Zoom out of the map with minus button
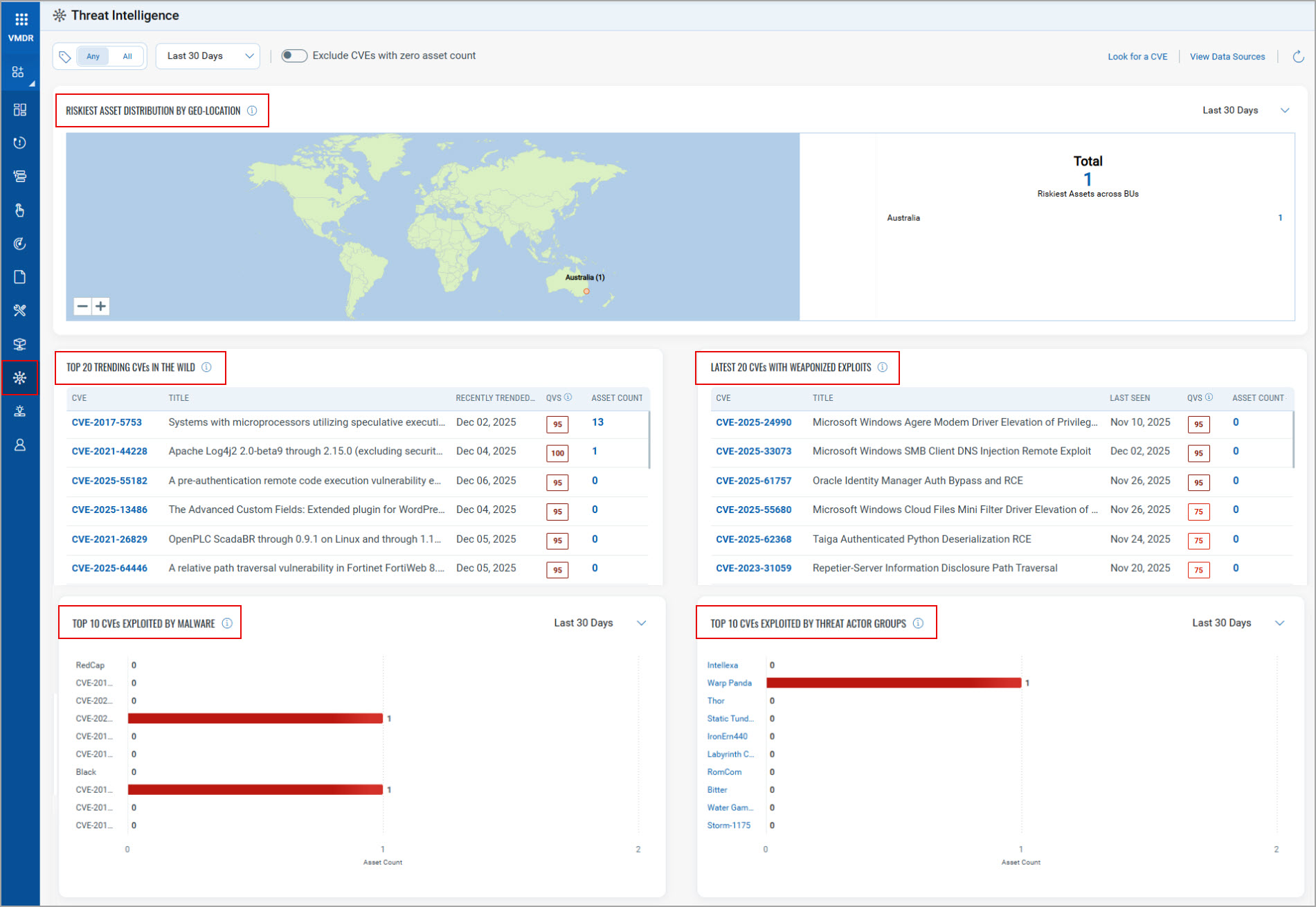This screenshot has width=1316, height=907. (x=82, y=306)
